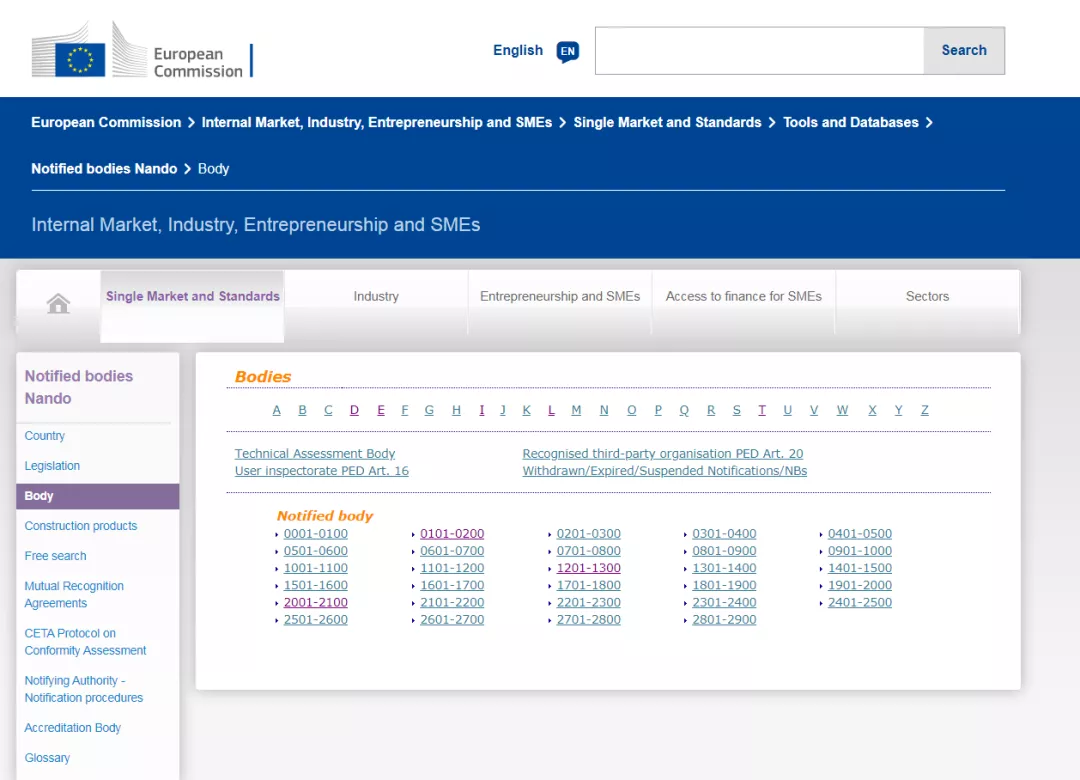Filter bodies by letter L
The height and width of the screenshot is (780, 1080).
551,410
